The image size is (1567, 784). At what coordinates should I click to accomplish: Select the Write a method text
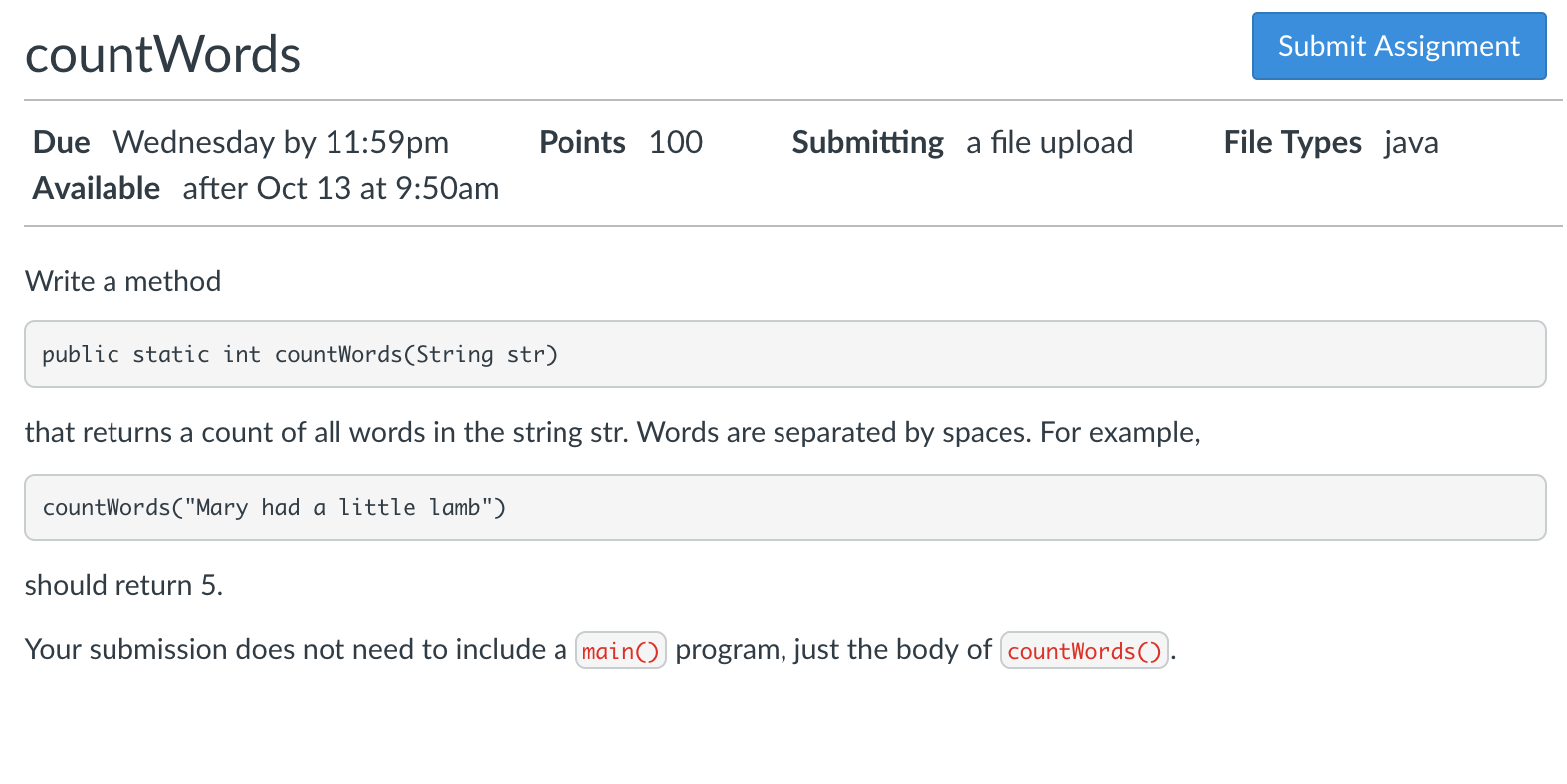point(121,280)
